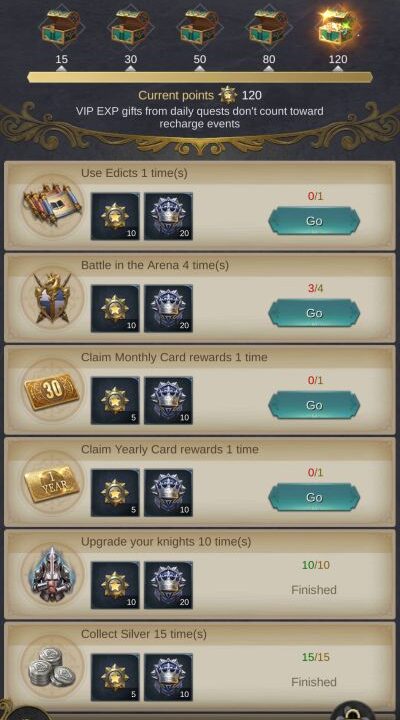Click the gold points progress bar

[200, 77]
